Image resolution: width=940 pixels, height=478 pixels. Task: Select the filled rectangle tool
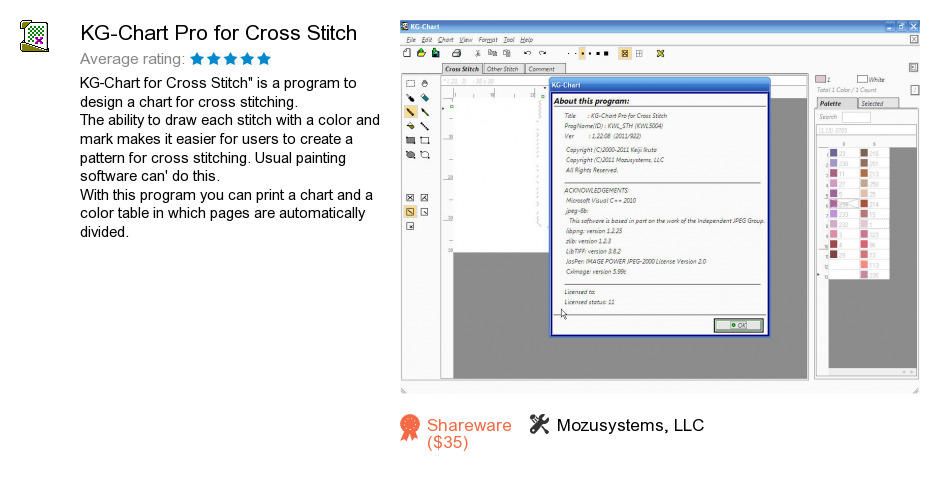pos(411,140)
